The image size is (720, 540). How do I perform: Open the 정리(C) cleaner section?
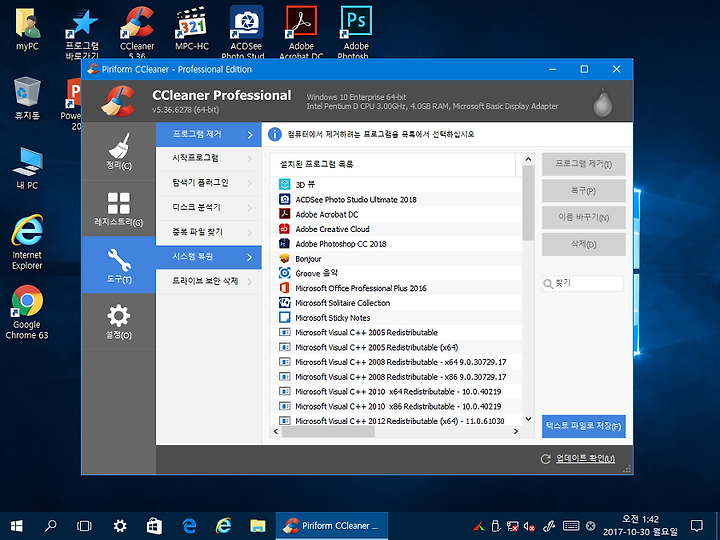point(119,151)
